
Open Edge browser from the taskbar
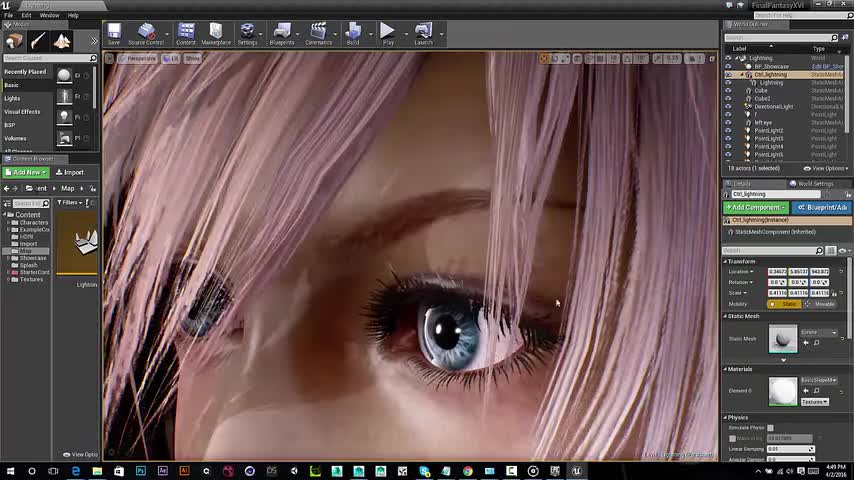coord(75,471)
